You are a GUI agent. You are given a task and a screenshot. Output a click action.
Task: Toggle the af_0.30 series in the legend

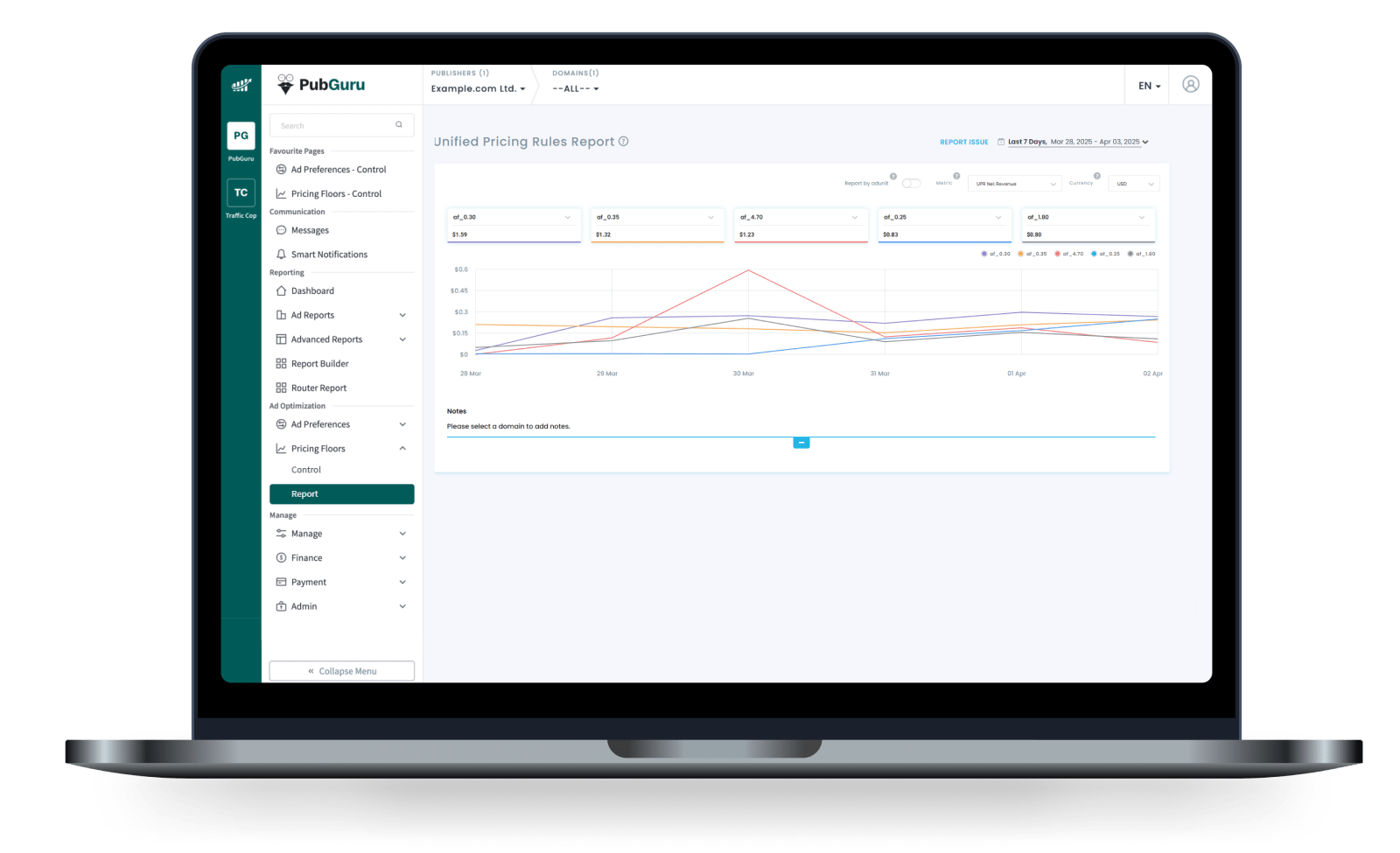pyautogui.click(x=996, y=254)
